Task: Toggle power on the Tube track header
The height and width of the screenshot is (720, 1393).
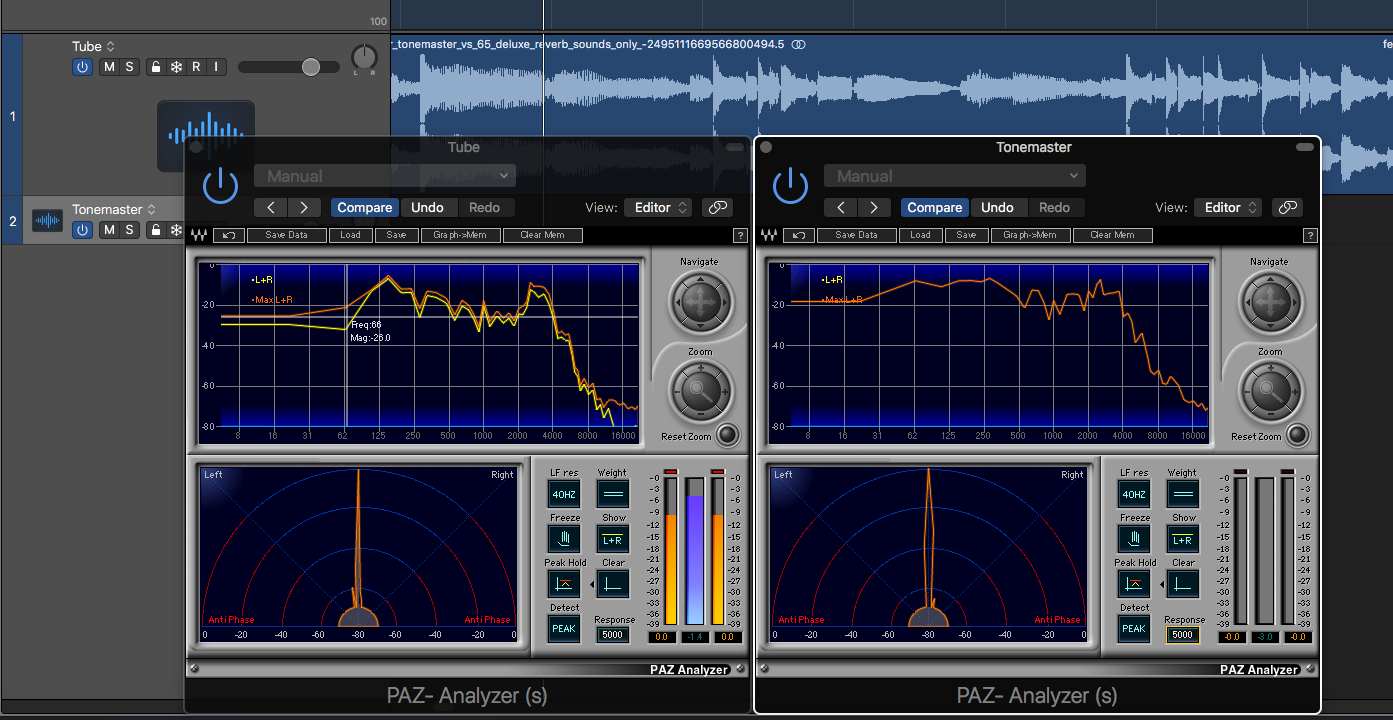Action: [x=82, y=67]
